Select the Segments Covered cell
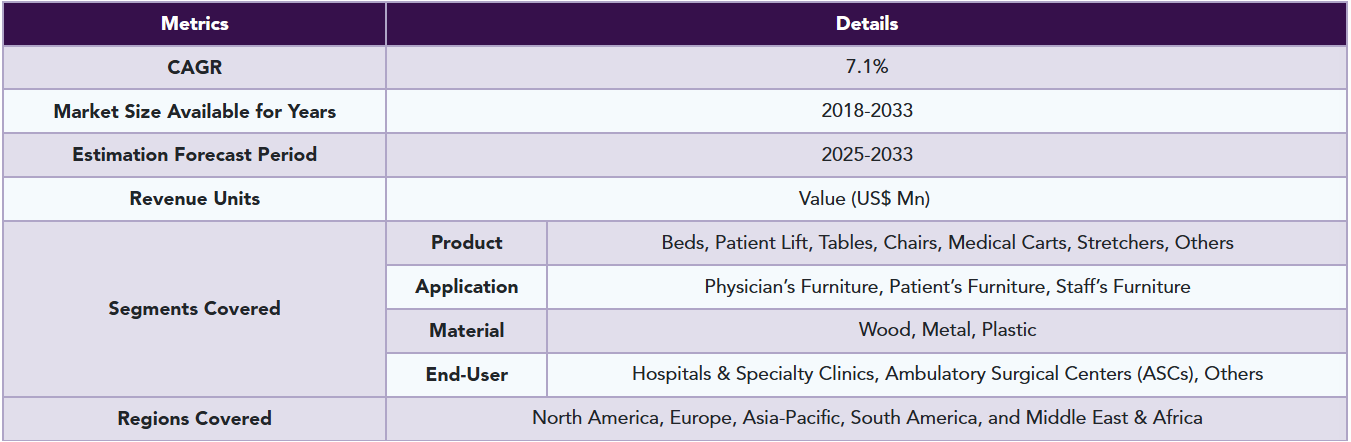 tap(194, 309)
